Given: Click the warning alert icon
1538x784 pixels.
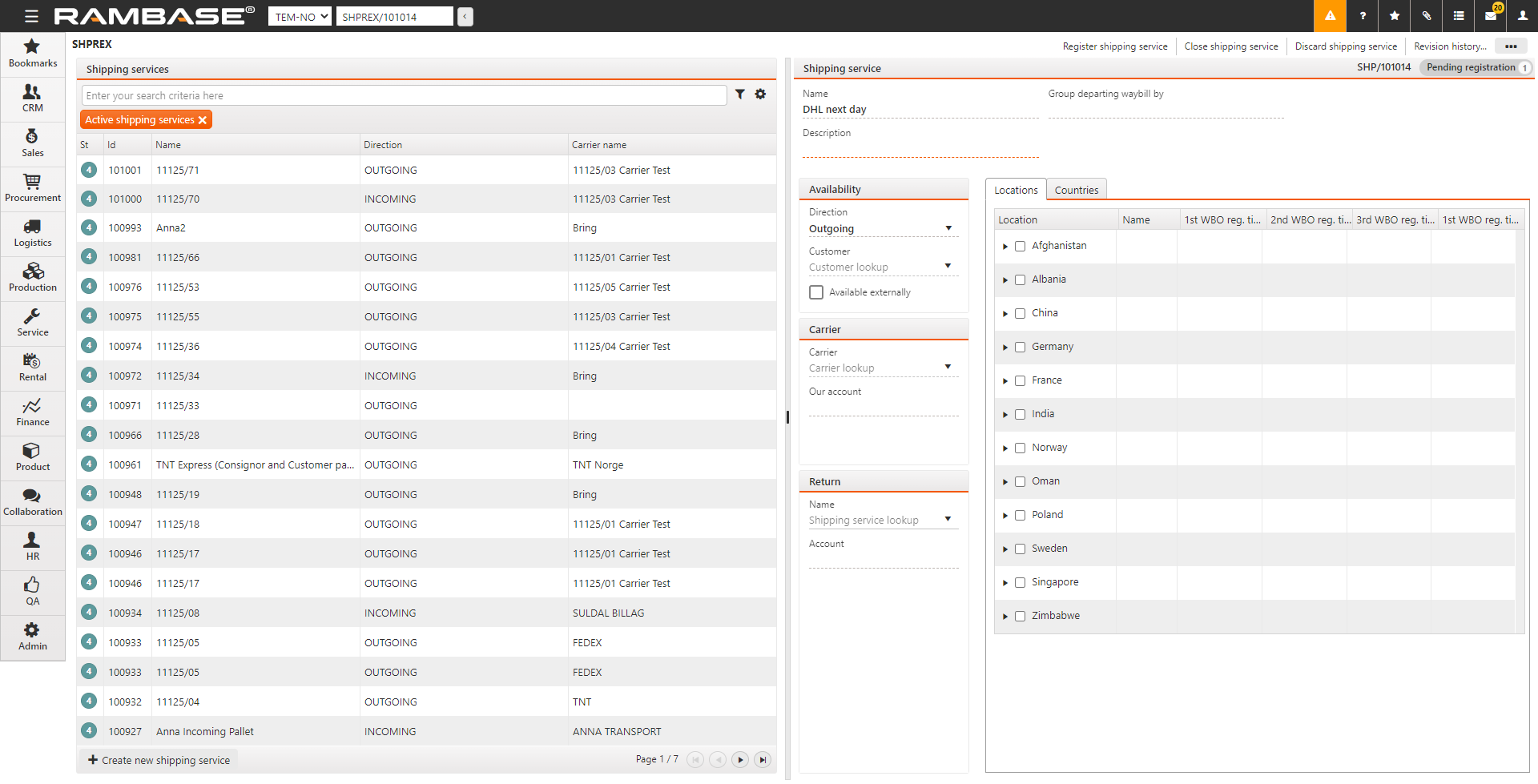Looking at the screenshot, I should pos(1330,16).
